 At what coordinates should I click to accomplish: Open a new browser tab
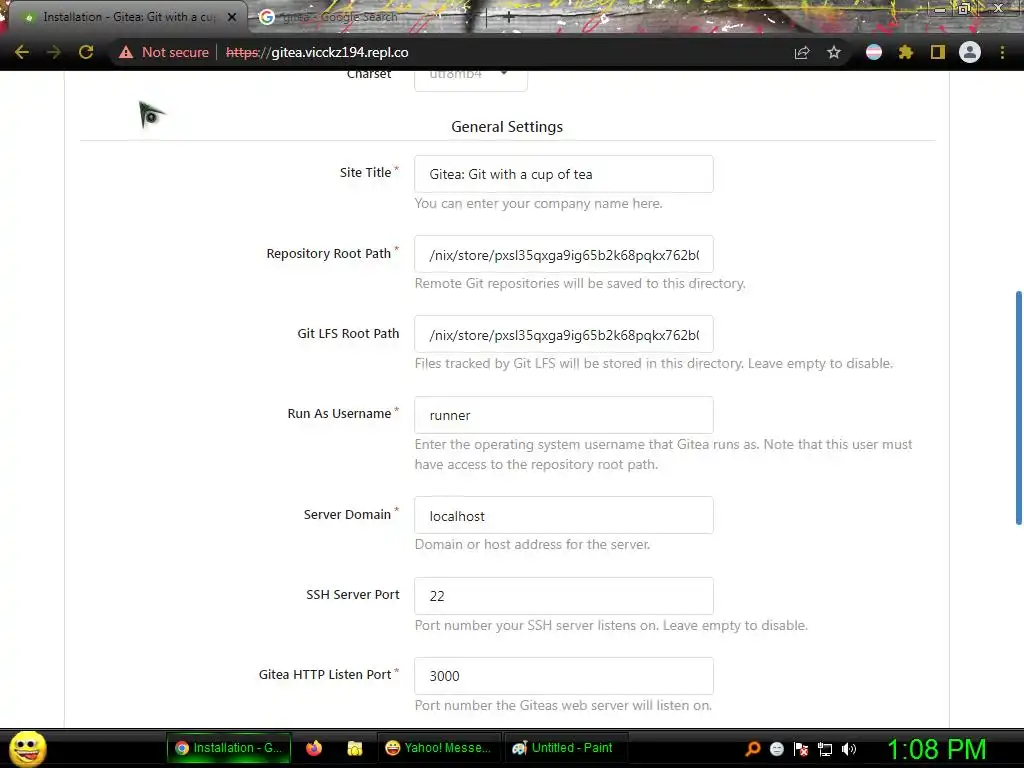pos(508,18)
